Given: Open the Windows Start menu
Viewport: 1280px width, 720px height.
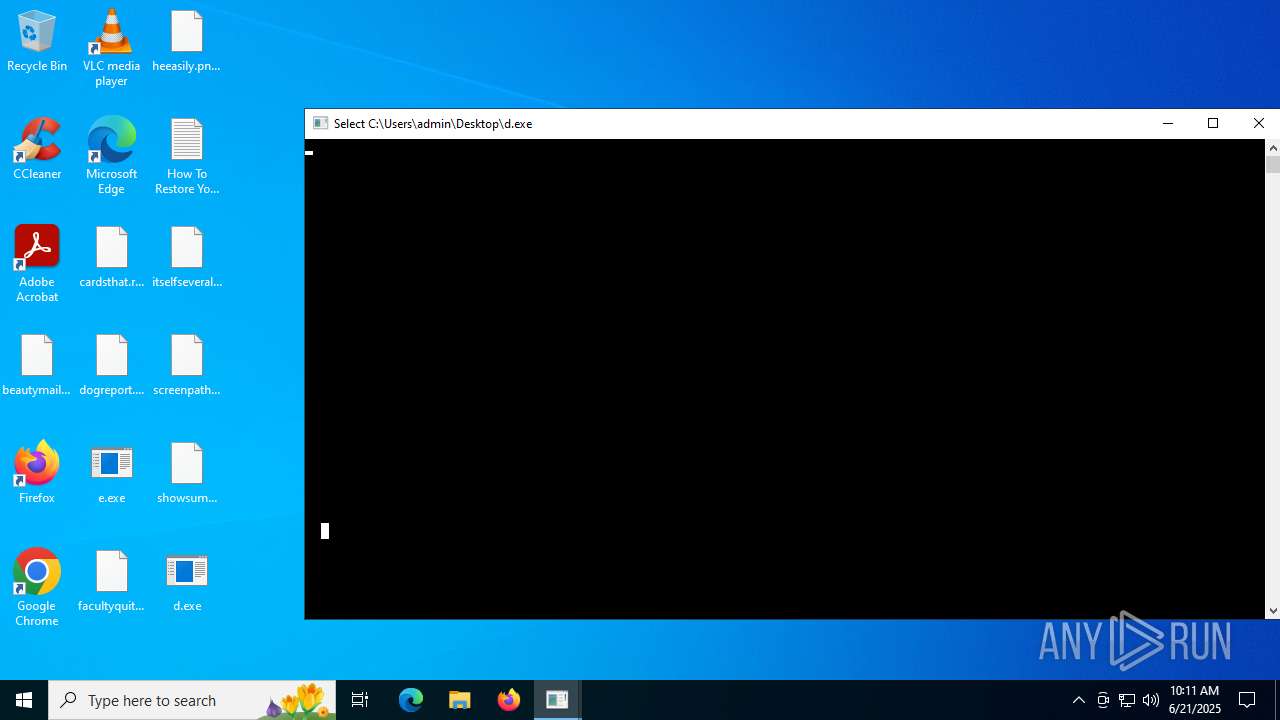Looking at the screenshot, I should pyautogui.click(x=24, y=700).
